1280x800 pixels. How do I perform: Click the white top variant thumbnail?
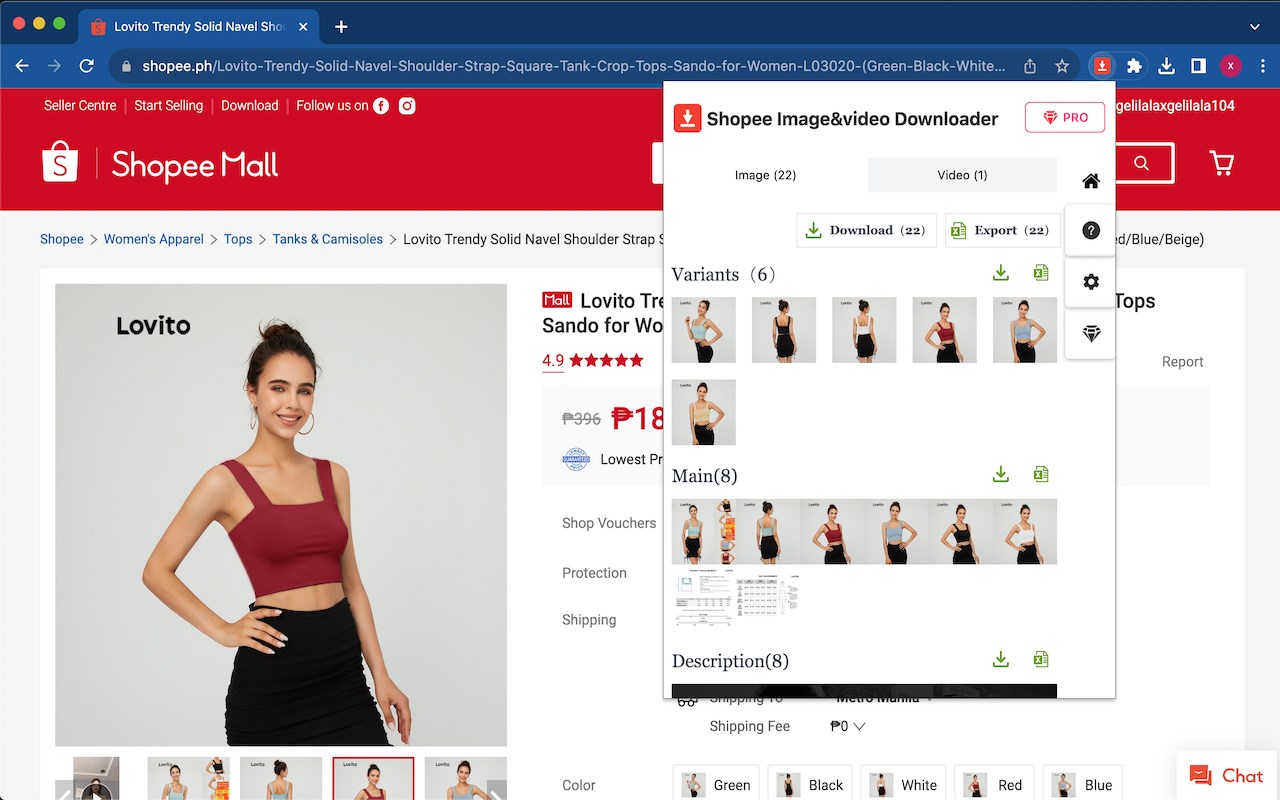[864, 330]
